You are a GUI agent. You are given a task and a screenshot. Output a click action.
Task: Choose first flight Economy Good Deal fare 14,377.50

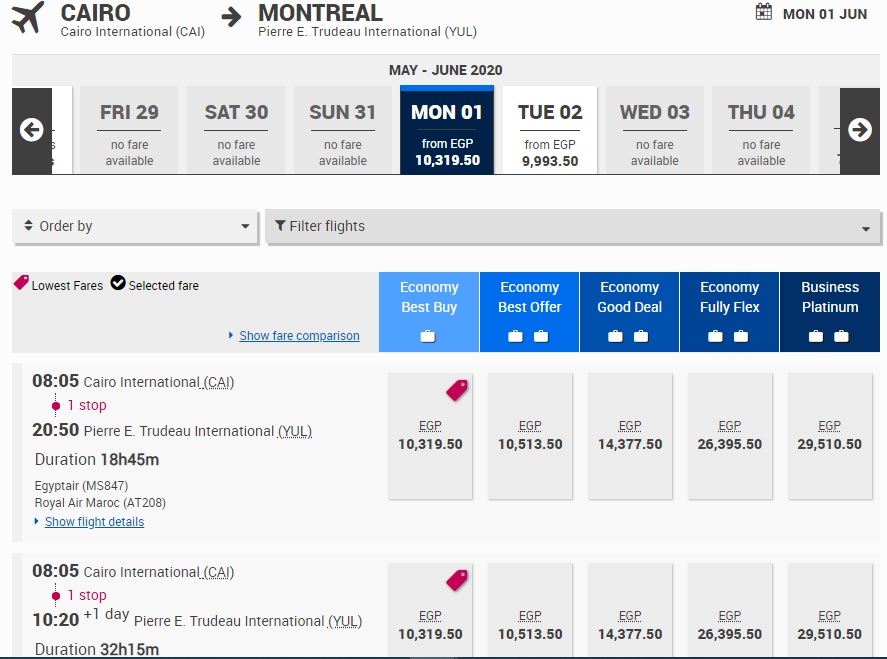point(630,436)
